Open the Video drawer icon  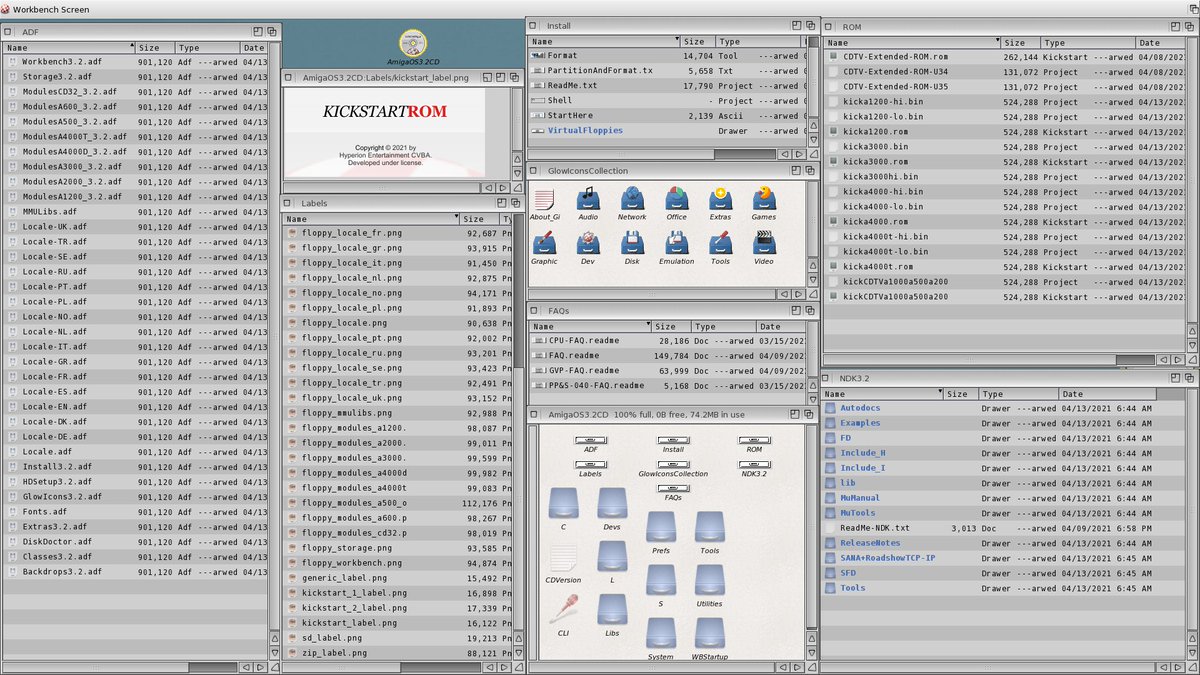[764, 243]
